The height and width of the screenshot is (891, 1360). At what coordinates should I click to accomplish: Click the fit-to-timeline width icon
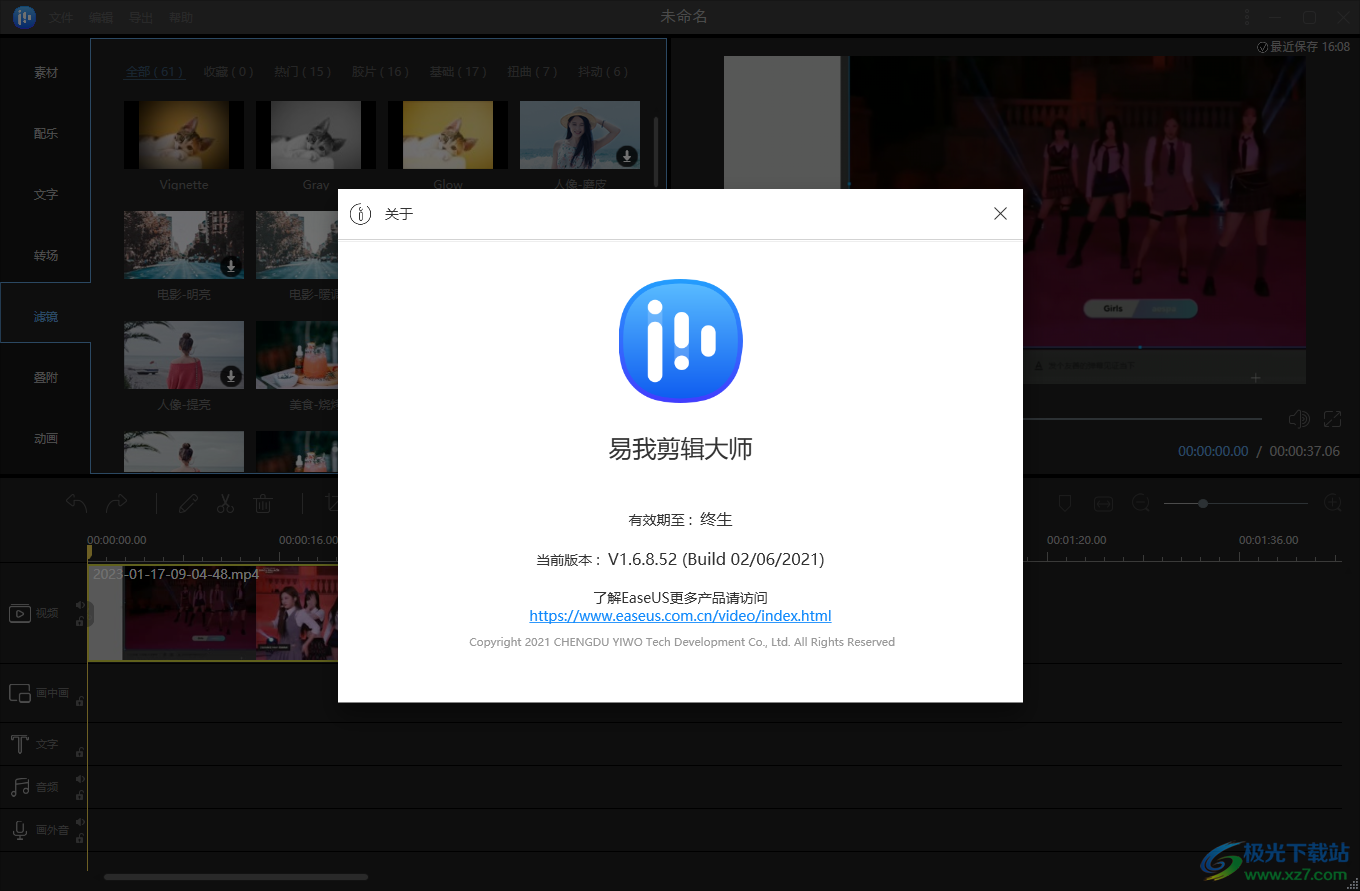[1103, 503]
